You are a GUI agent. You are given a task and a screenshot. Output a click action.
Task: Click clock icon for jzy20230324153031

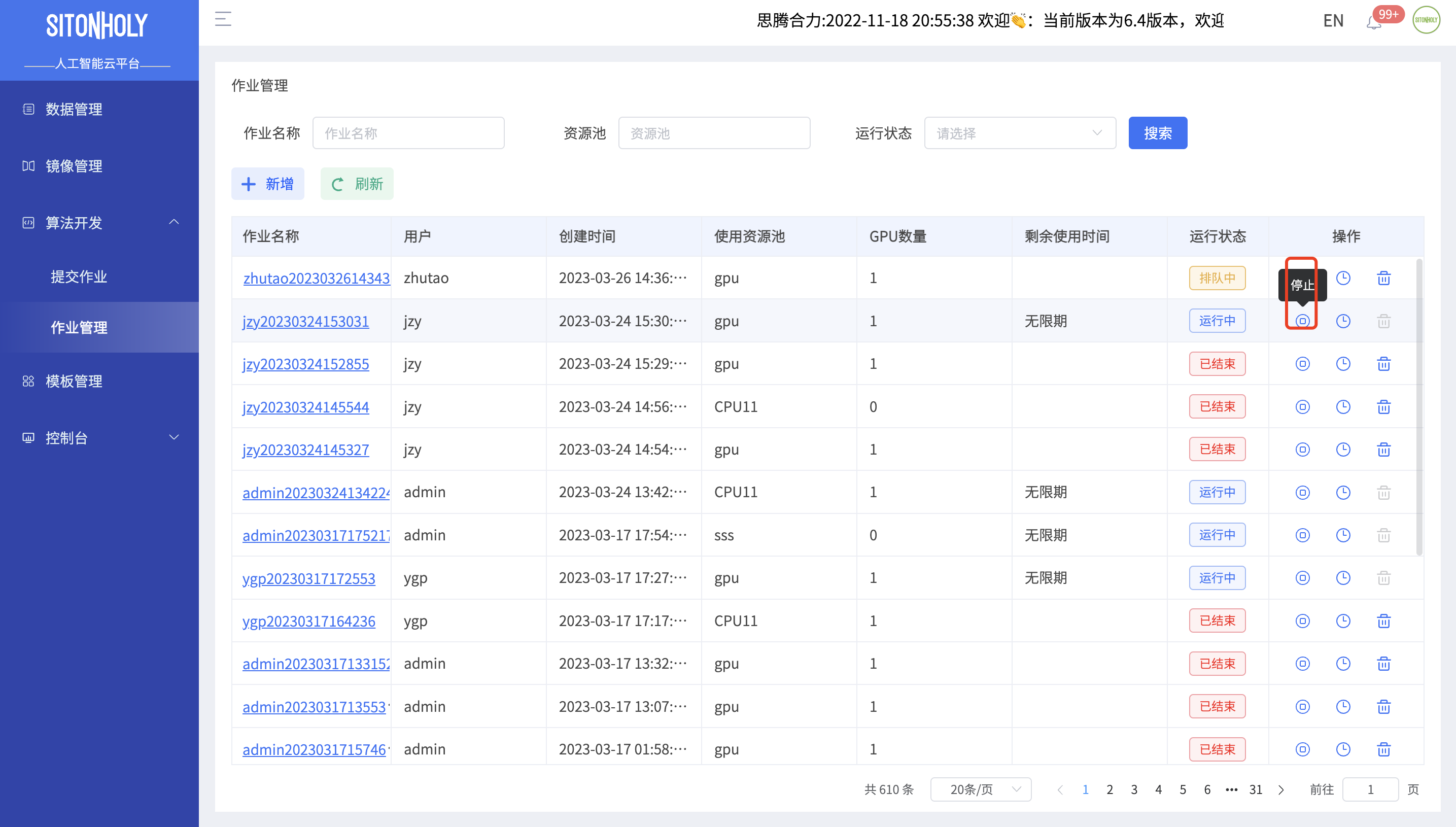point(1343,321)
